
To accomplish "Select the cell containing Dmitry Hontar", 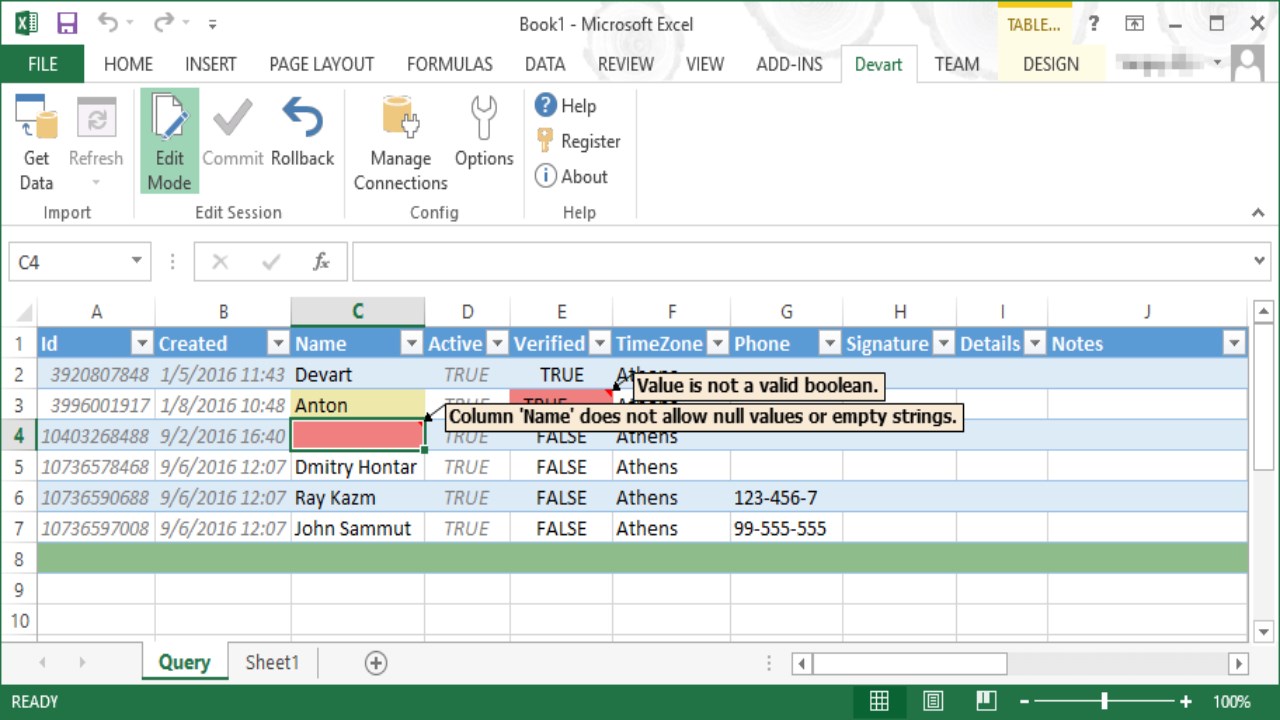I will coord(357,467).
